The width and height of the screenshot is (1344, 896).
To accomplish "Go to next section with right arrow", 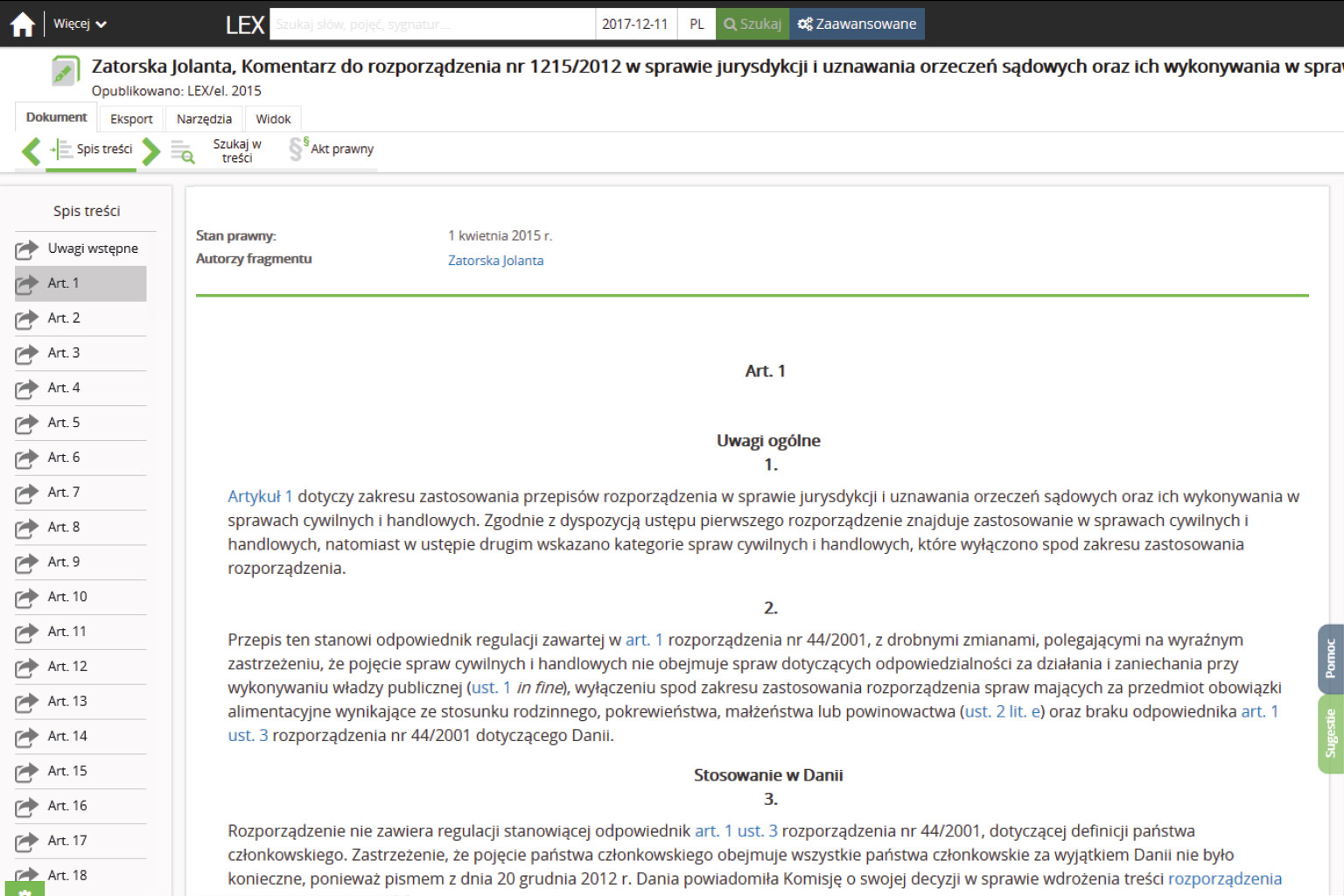I will pyautogui.click(x=151, y=150).
